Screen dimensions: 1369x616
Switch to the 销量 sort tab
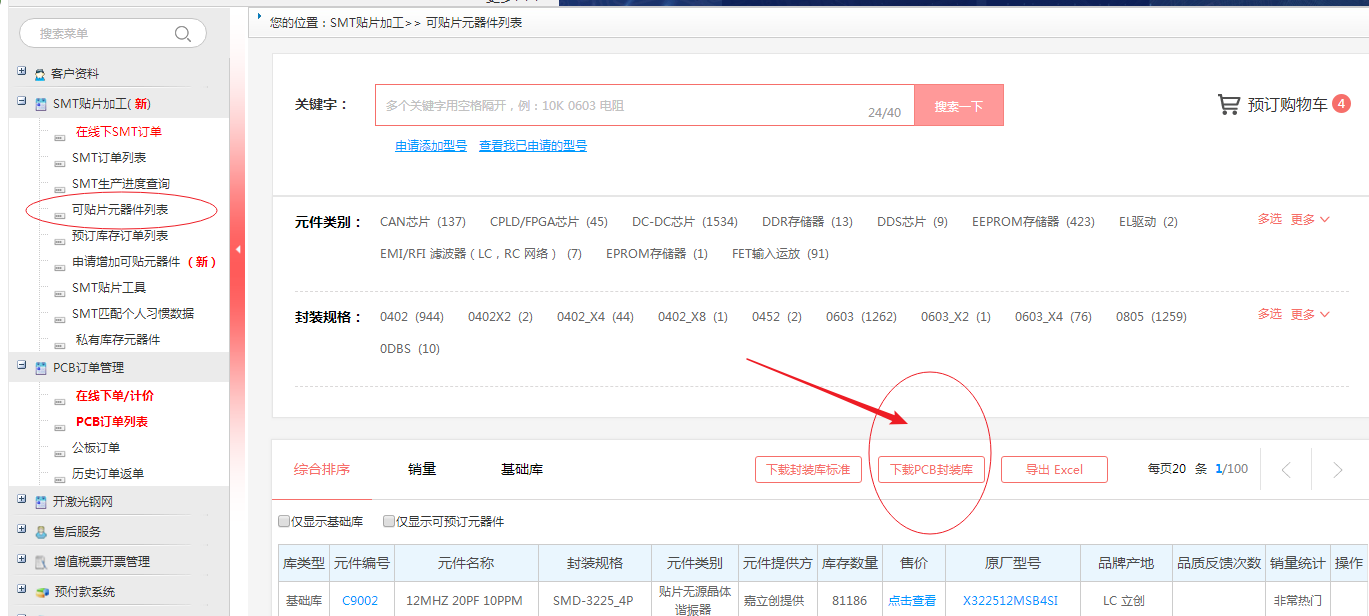click(x=422, y=469)
